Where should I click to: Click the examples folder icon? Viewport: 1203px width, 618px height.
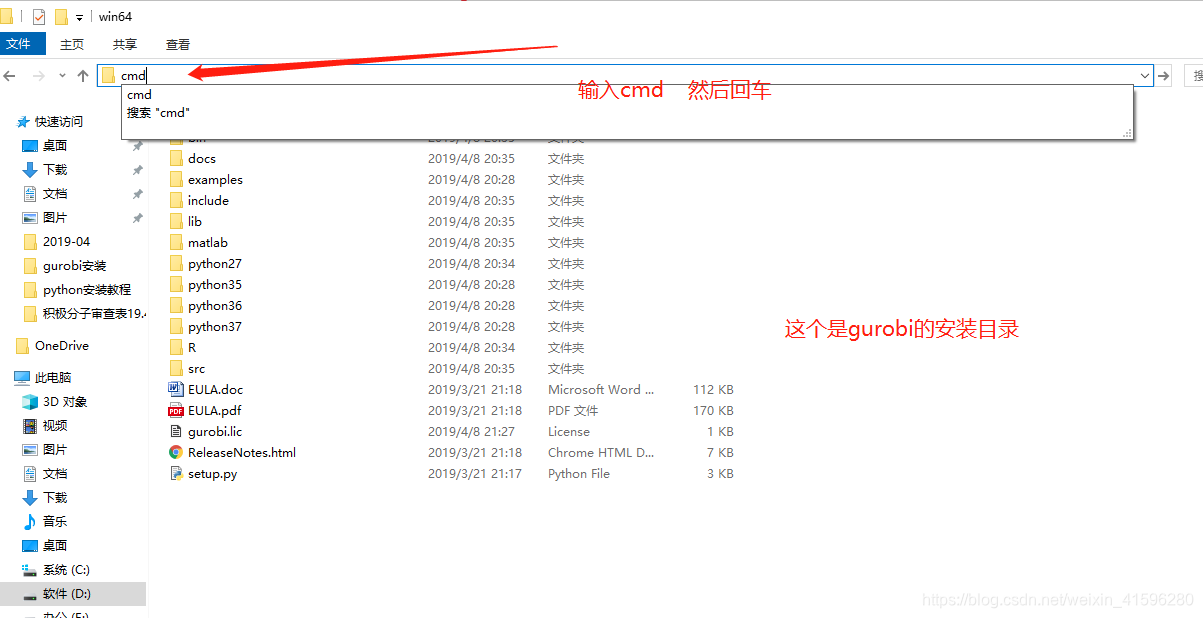coord(176,180)
